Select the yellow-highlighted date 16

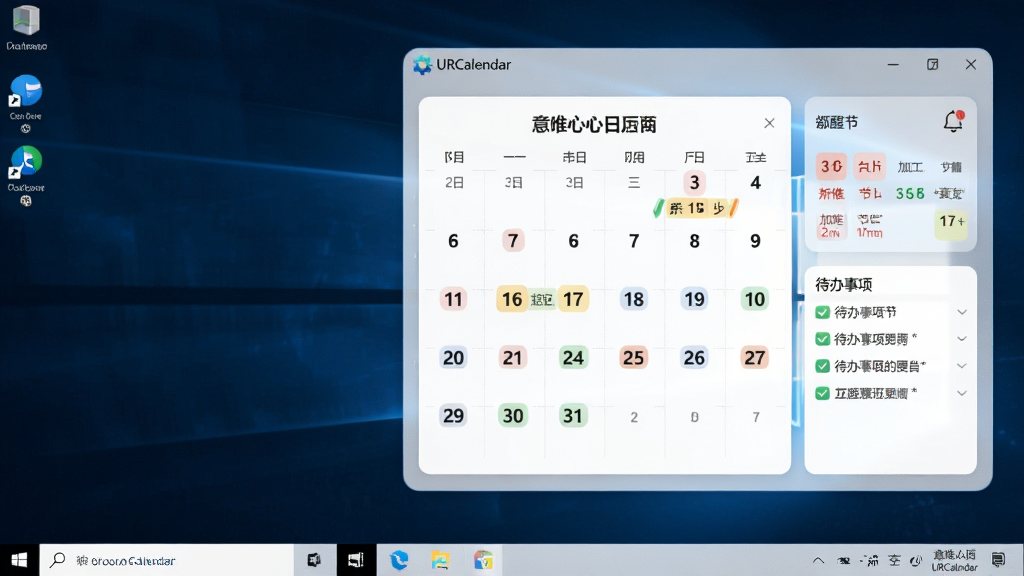coord(512,299)
